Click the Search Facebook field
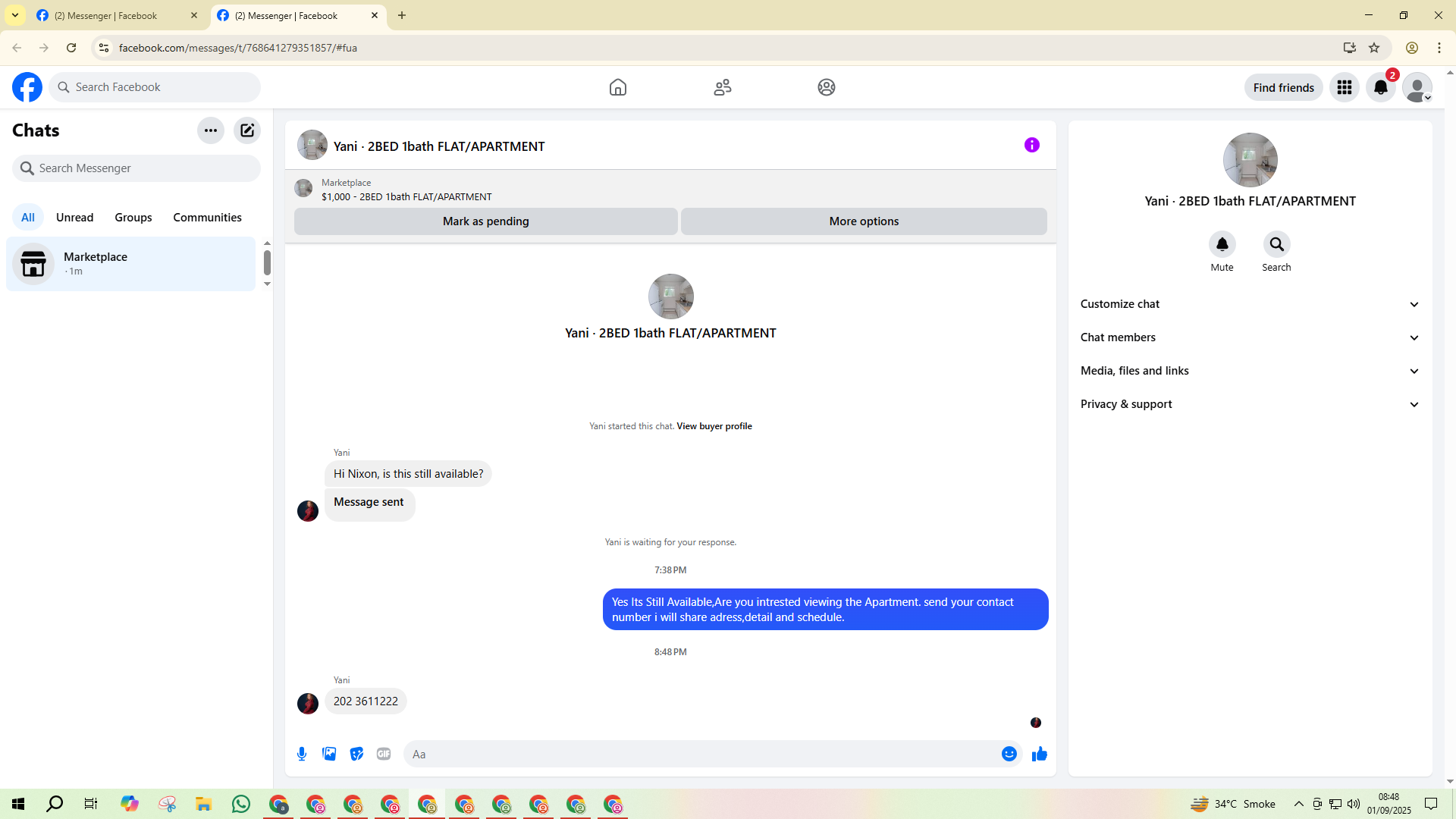 pyautogui.click(x=155, y=87)
